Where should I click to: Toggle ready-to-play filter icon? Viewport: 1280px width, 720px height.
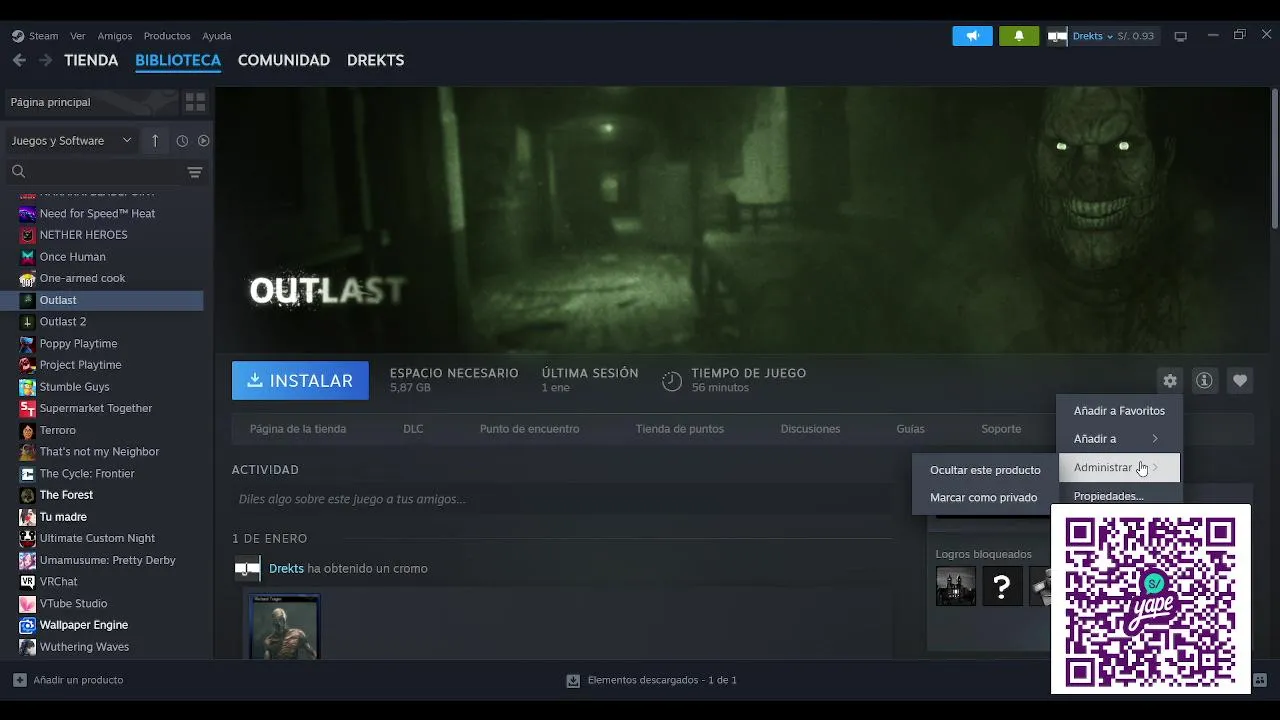click(x=204, y=141)
